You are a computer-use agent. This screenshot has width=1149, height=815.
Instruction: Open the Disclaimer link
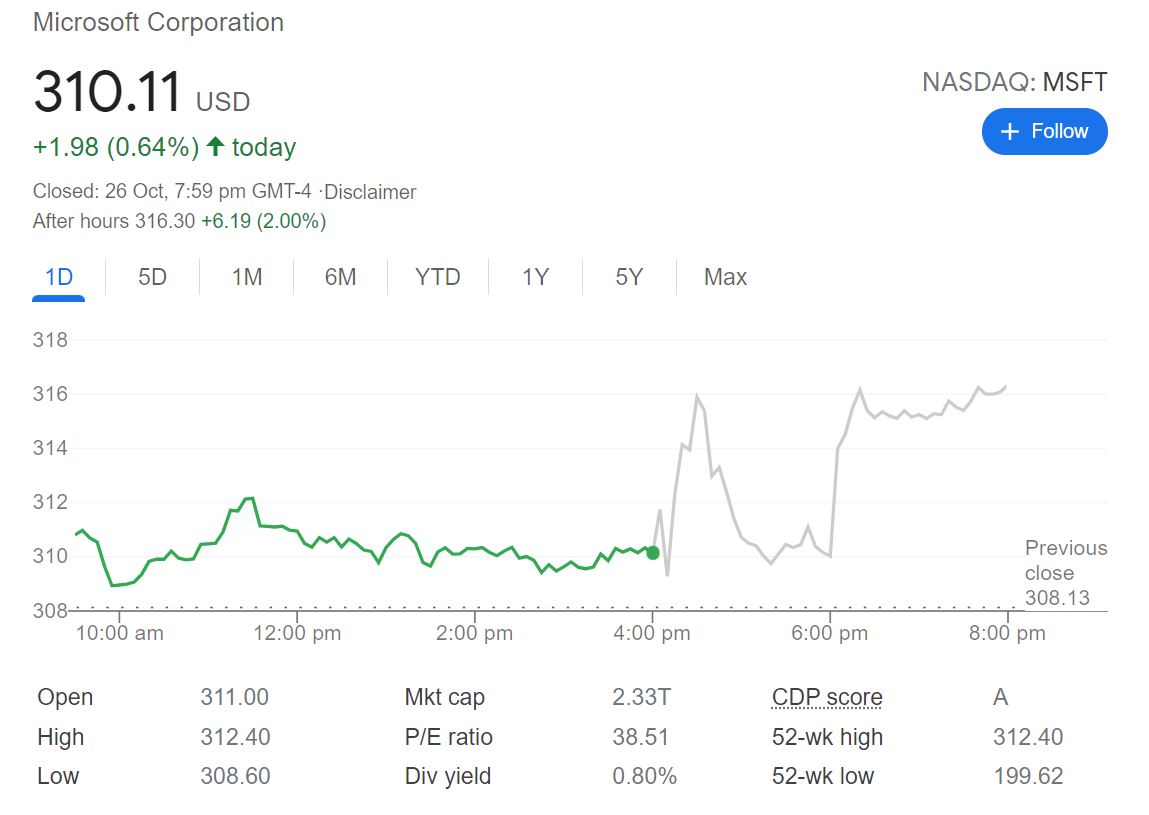tap(370, 192)
